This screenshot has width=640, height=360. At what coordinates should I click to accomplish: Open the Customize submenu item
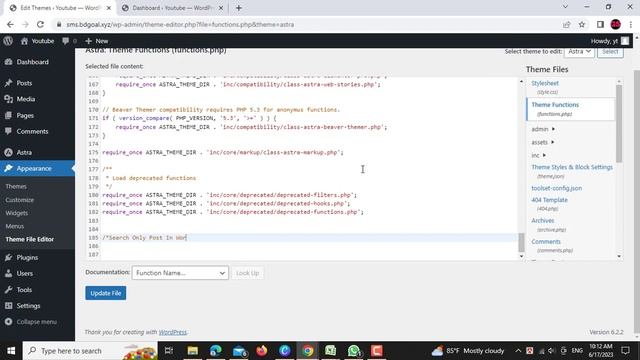[20, 200]
